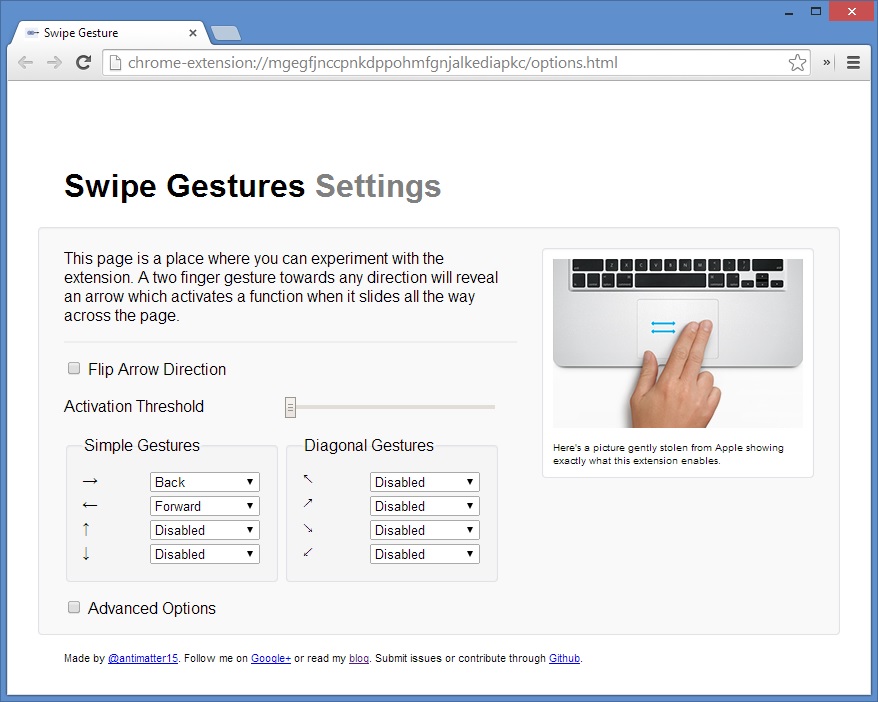Click the extensions overflow chevron
The image size is (878, 702).
[825, 62]
